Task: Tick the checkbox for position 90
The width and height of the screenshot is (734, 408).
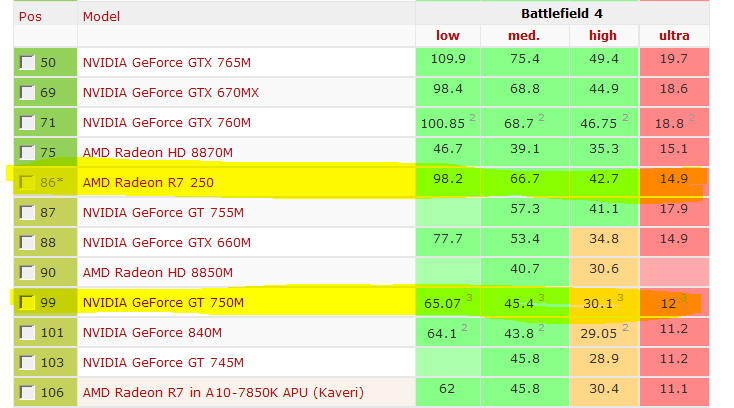Action: [27, 272]
